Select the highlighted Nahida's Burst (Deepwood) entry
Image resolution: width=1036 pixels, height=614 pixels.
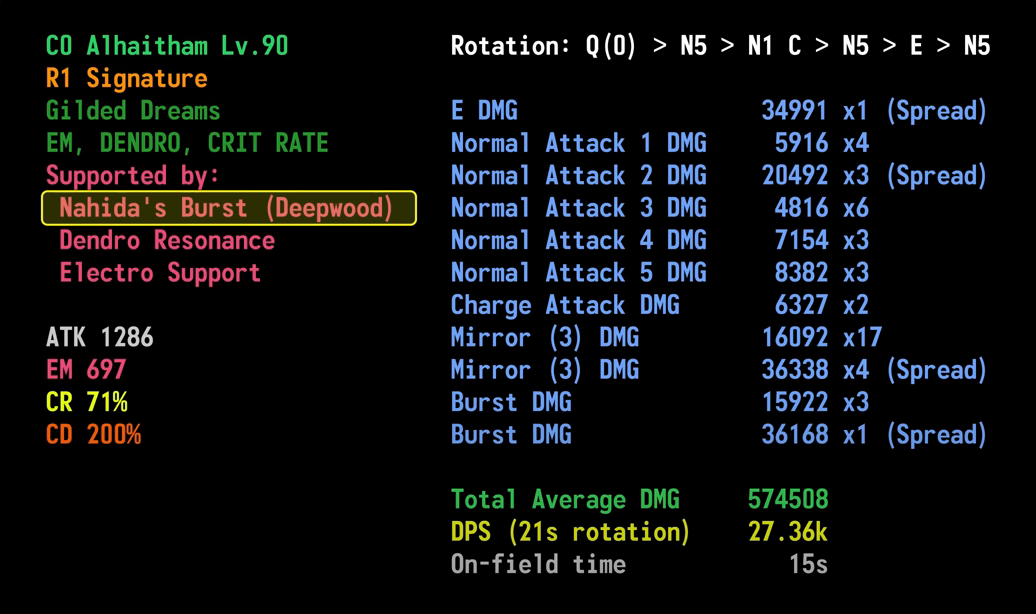click(x=229, y=208)
